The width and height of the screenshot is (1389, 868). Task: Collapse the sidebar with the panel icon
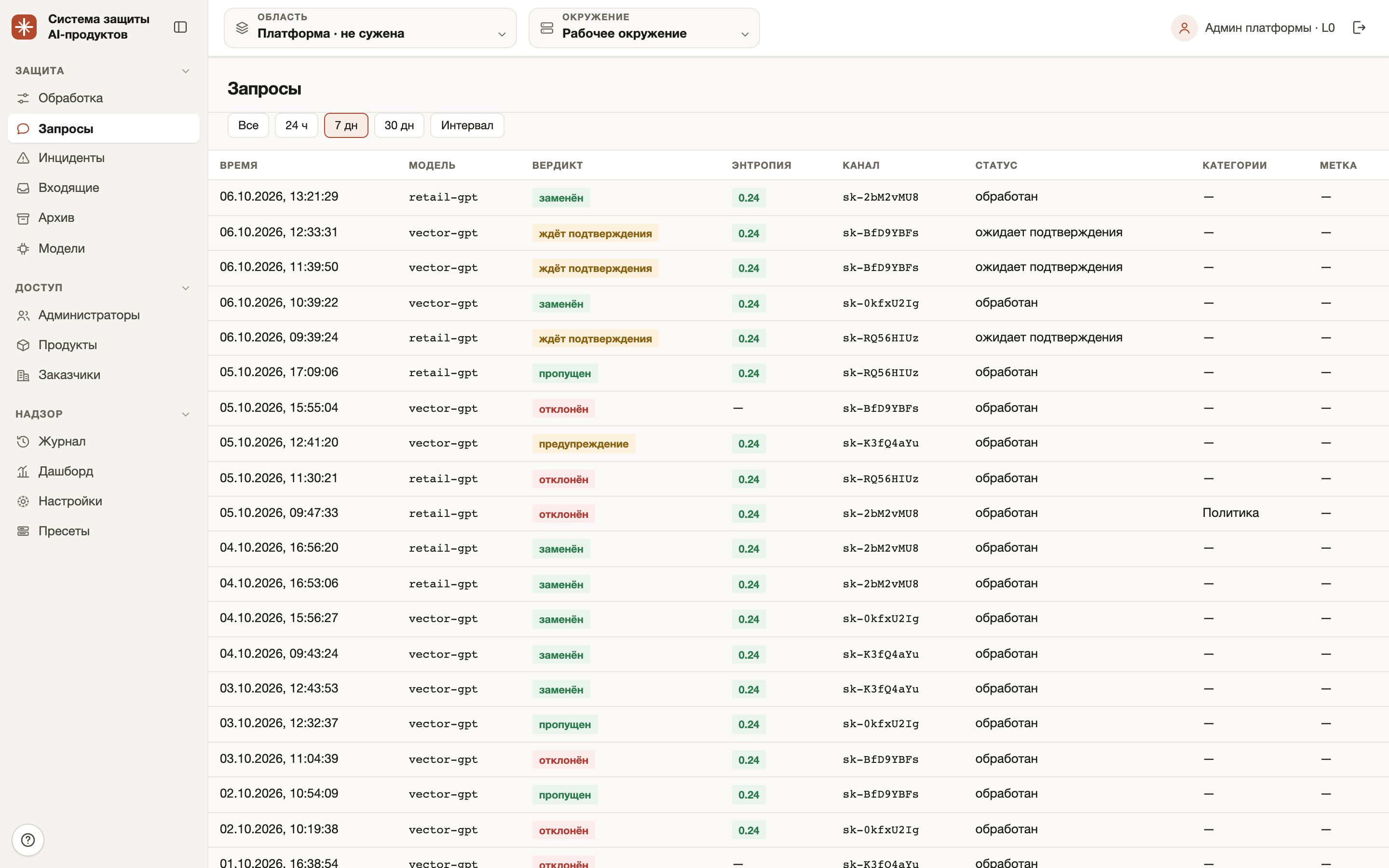click(180, 27)
